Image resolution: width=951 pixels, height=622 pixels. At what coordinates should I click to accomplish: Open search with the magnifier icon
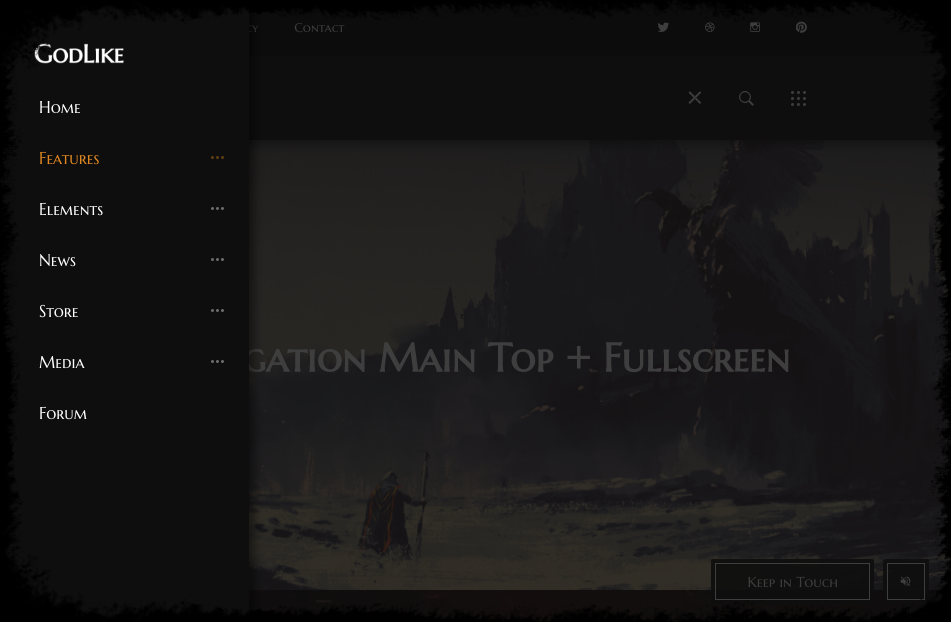pos(746,98)
